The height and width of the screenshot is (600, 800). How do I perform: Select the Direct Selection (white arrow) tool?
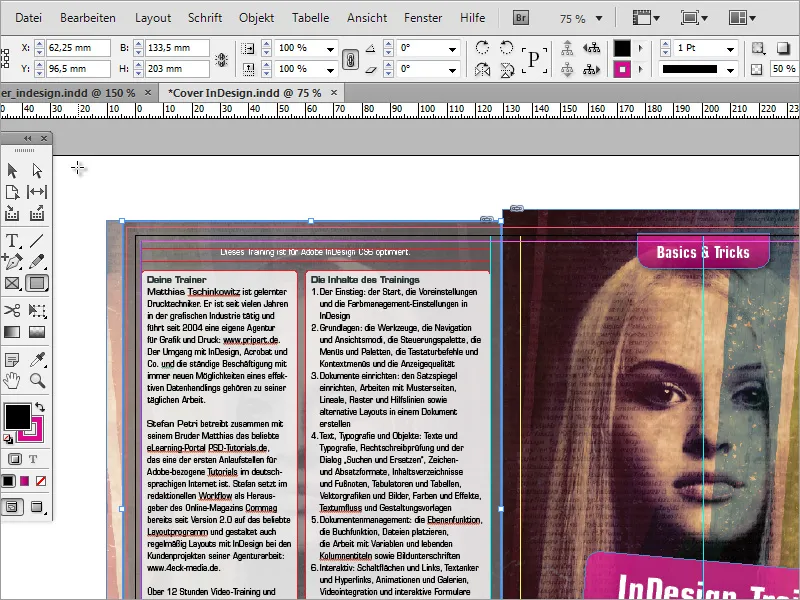[x=37, y=170]
